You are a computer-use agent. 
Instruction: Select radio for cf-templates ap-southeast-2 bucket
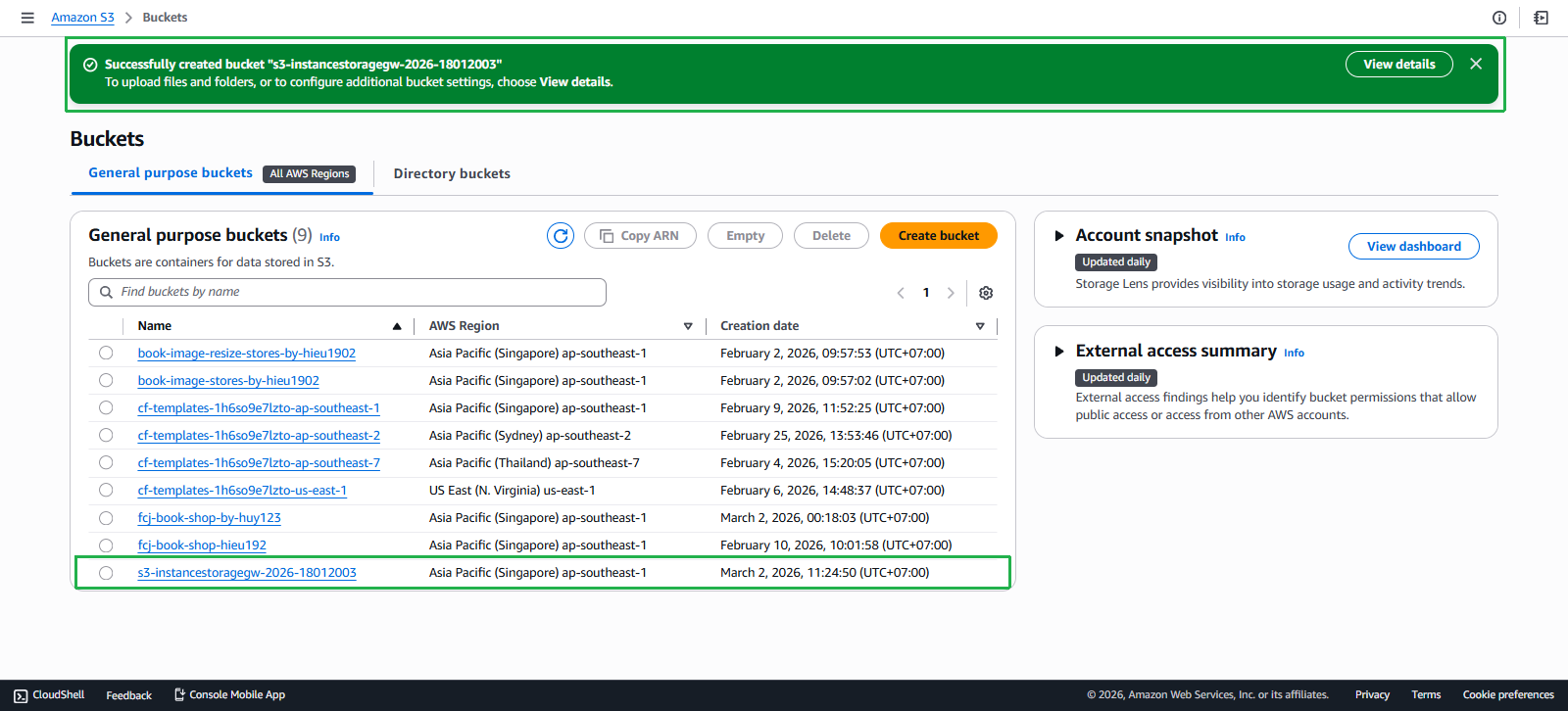[x=106, y=436]
